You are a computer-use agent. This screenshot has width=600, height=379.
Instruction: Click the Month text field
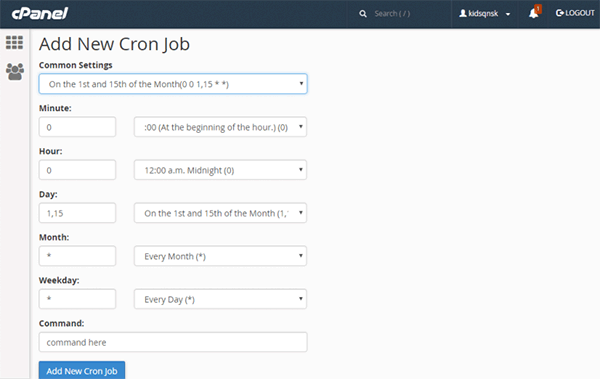point(77,256)
